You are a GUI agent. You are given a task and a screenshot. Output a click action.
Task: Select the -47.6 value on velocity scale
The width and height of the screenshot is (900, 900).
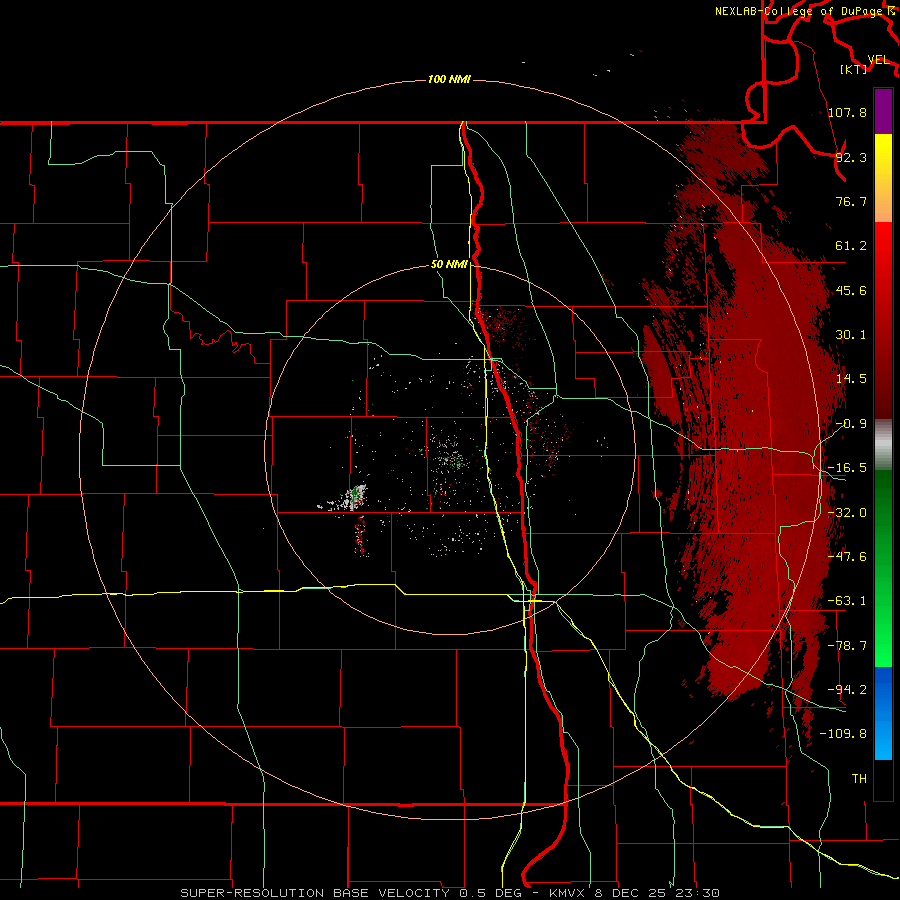(x=847, y=557)
